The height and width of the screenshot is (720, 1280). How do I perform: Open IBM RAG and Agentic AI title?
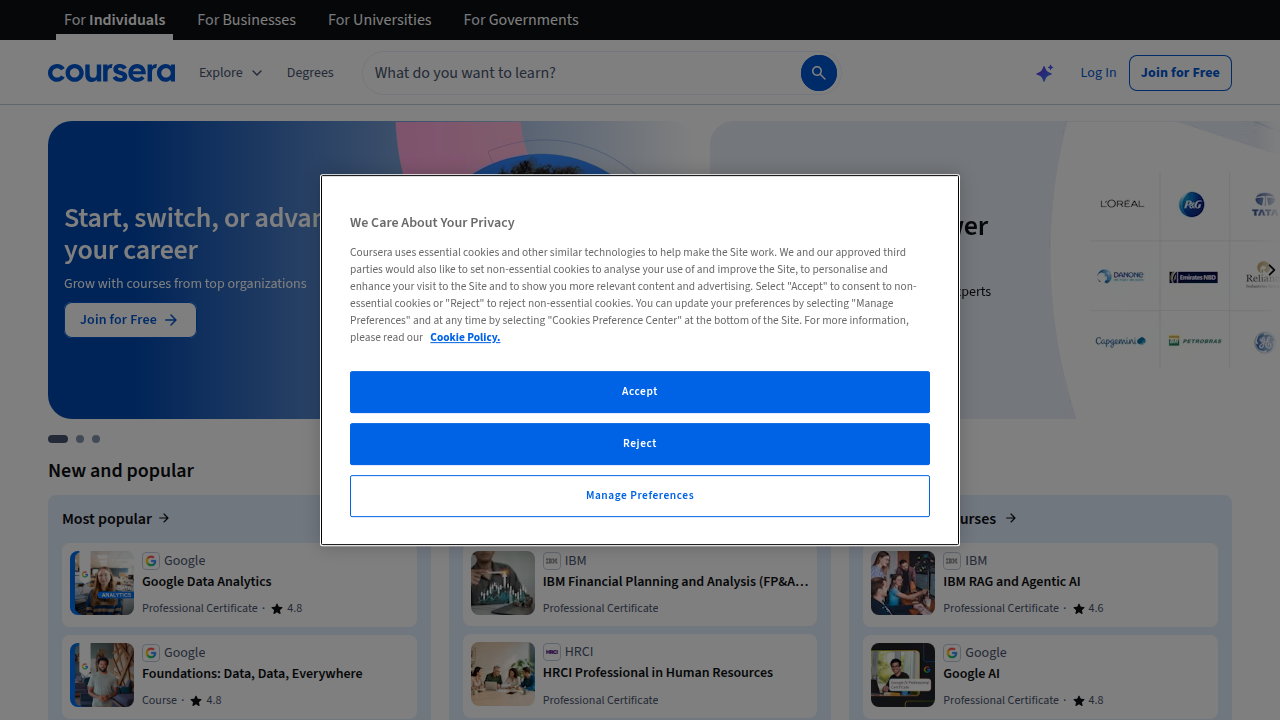click(1012, 582)
